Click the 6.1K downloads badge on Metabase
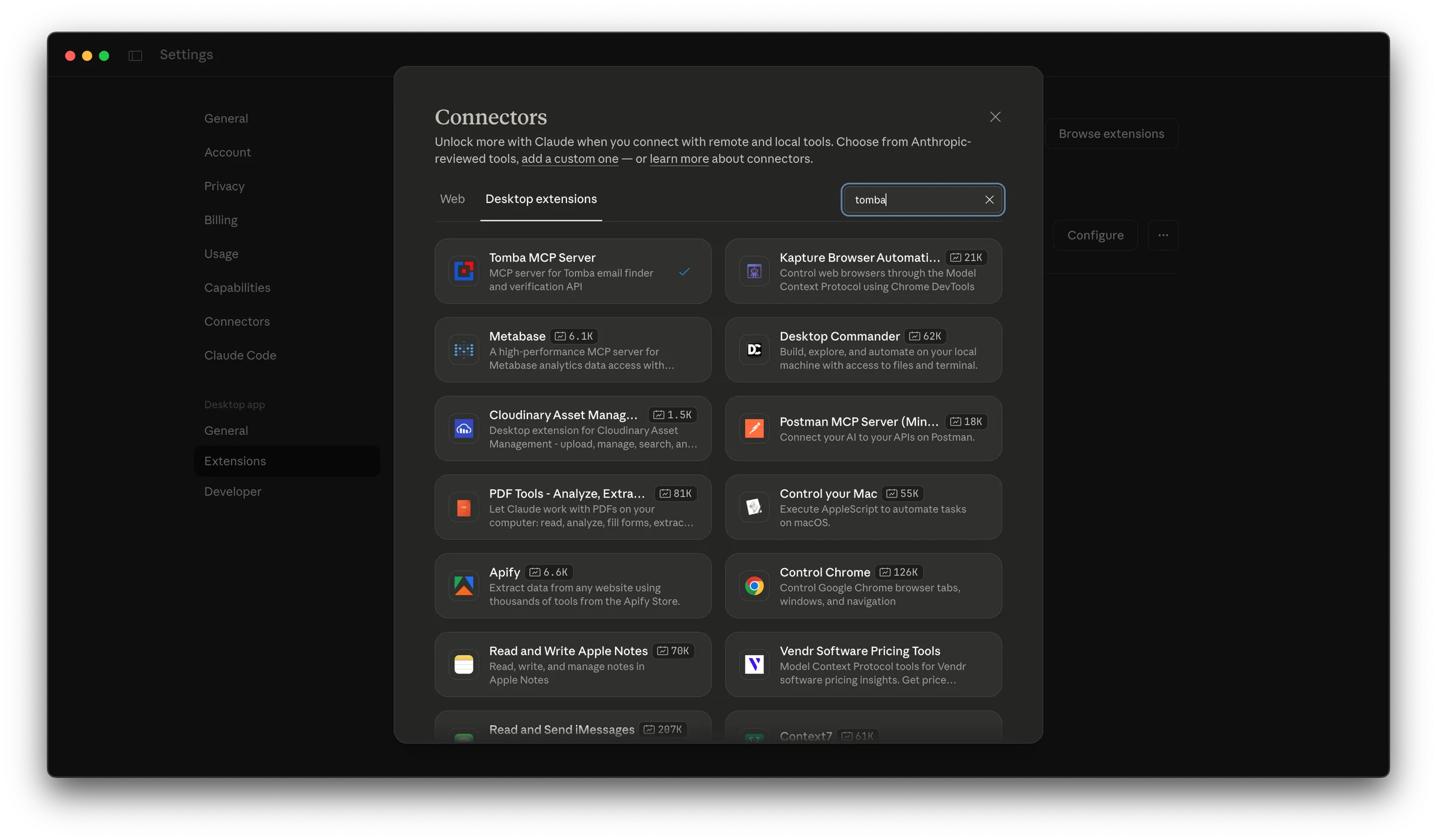This screenshot has height=840, width=1437. [574, 336]
